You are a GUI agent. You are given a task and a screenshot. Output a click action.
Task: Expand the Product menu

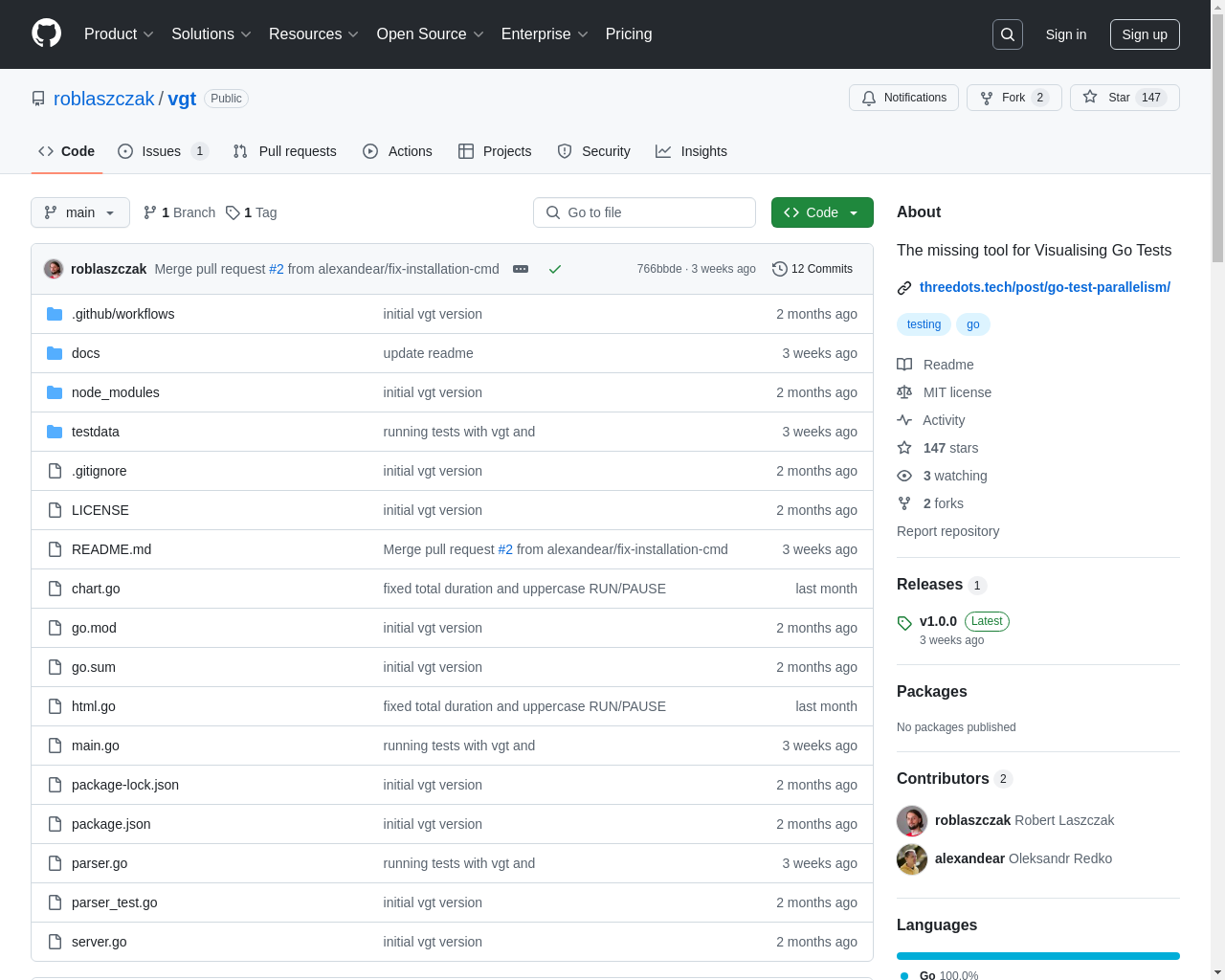point(119,34)
